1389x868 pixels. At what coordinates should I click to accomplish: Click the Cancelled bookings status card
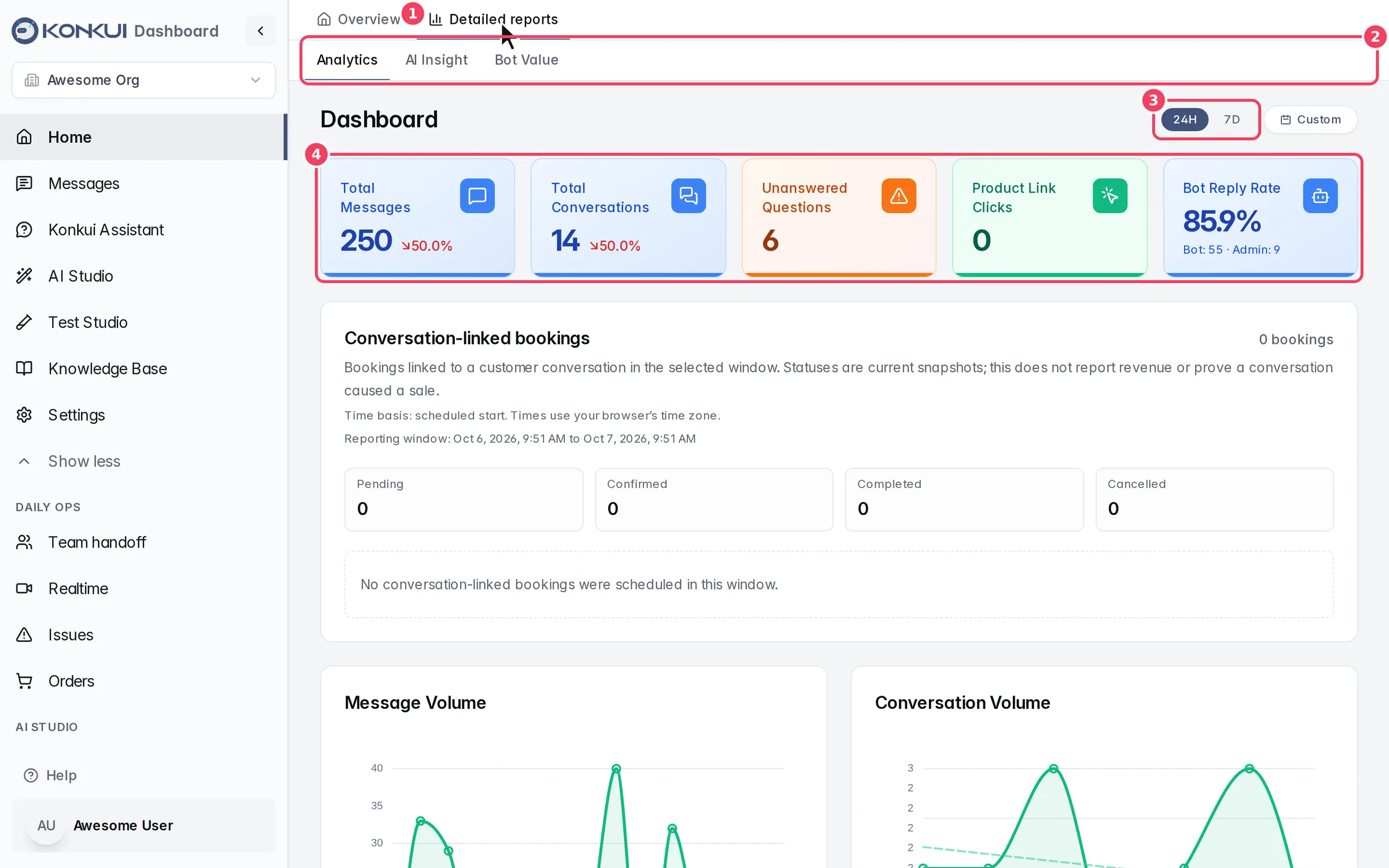pyautogui.click(x=1214, y=499)
